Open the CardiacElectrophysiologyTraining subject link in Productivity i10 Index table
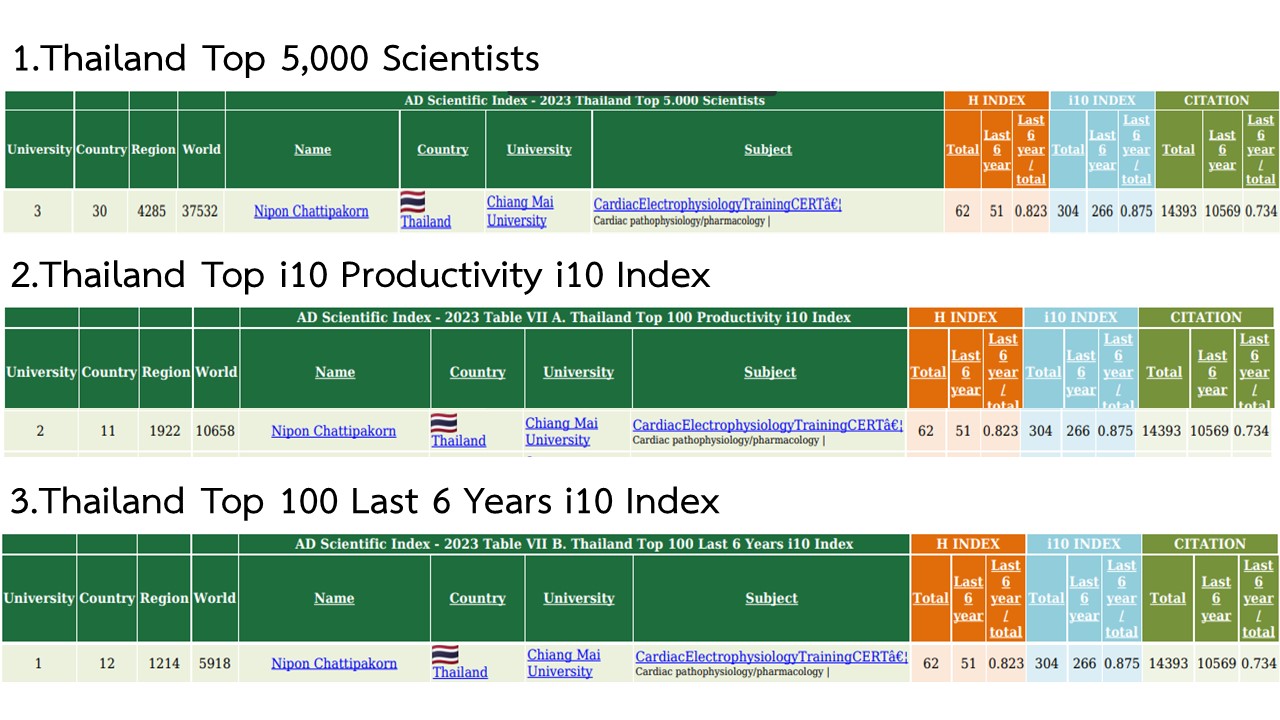The image size is (1280, 720). [768, 424]
